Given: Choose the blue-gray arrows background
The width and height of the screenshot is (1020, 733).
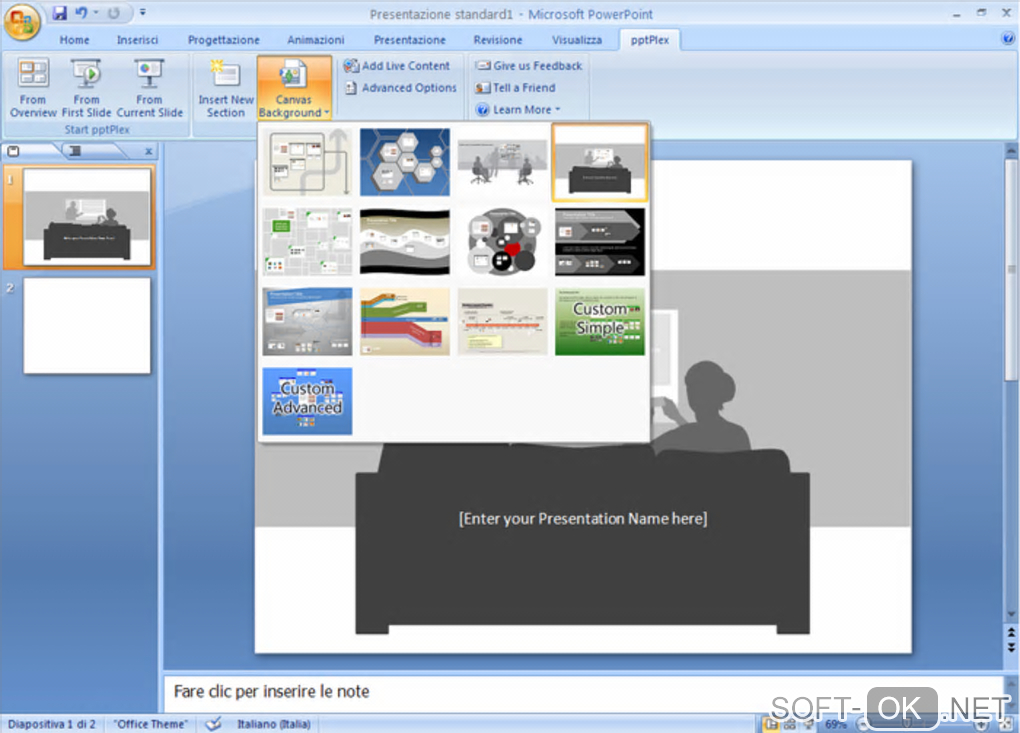Looking at the screenshot, I should tap(307, 322).
